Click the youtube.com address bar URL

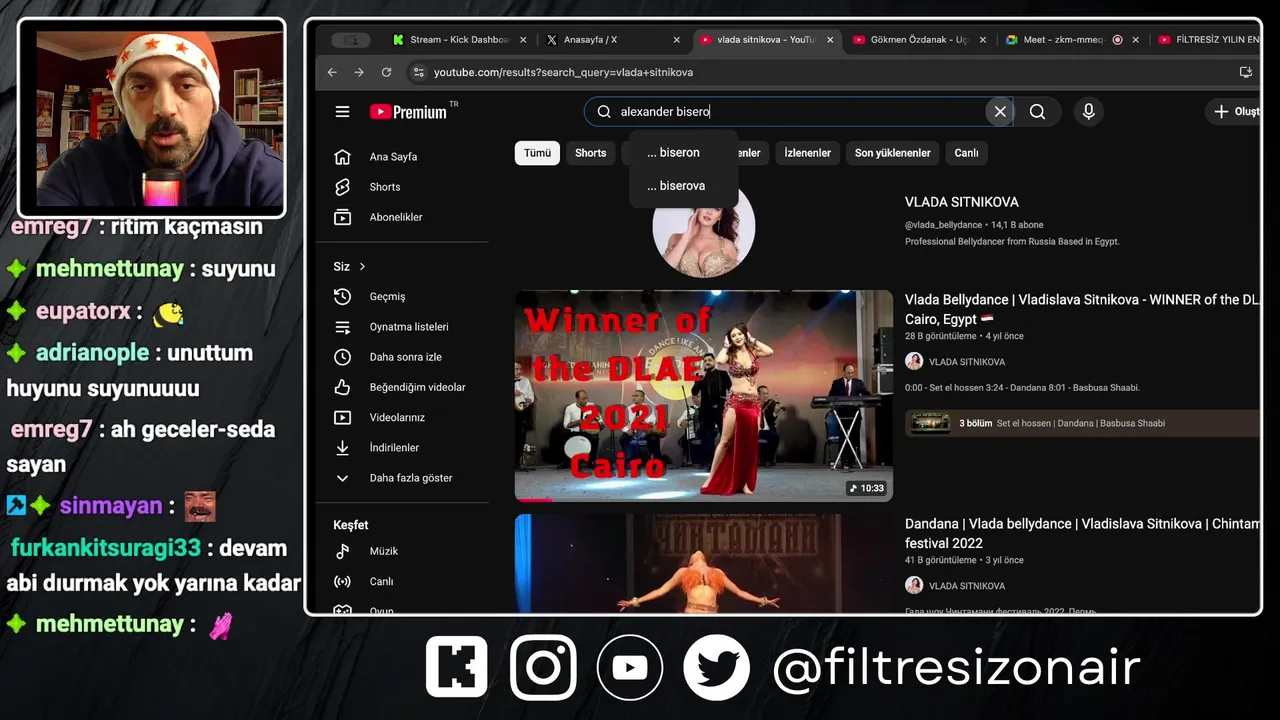[x=563, y=72]
